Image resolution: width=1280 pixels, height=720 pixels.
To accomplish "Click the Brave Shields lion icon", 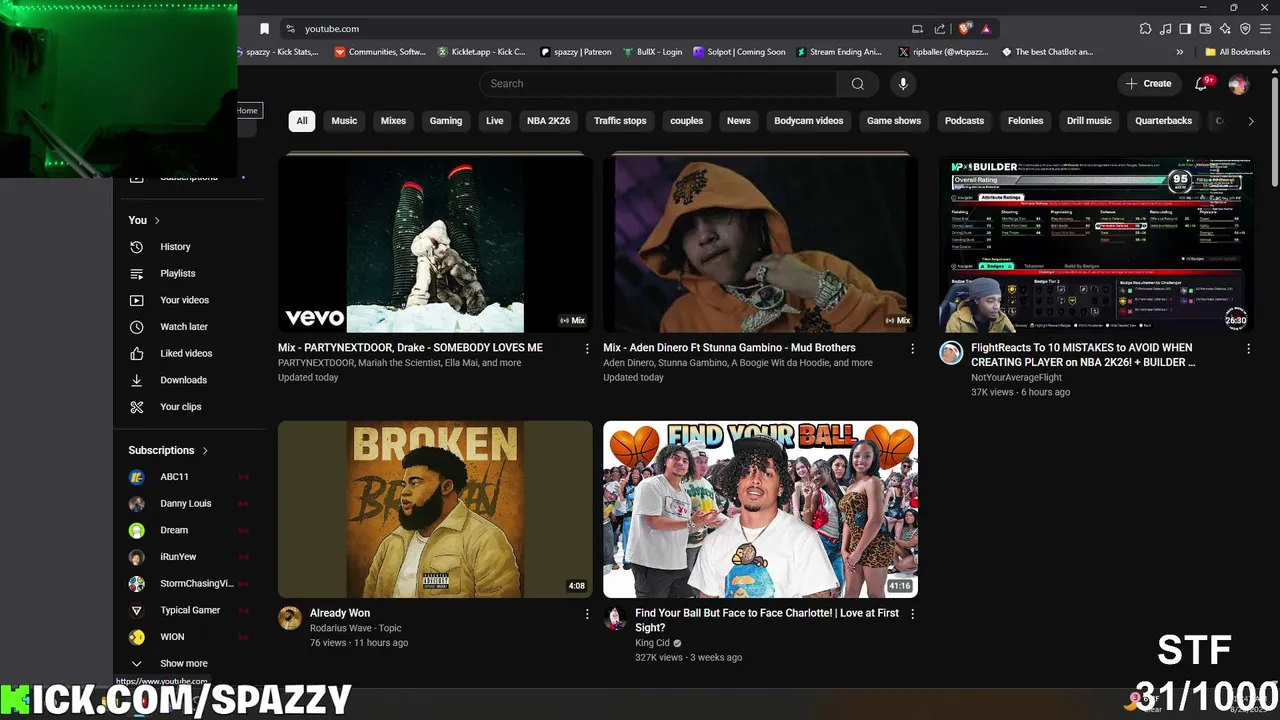I will click(965, 29).
